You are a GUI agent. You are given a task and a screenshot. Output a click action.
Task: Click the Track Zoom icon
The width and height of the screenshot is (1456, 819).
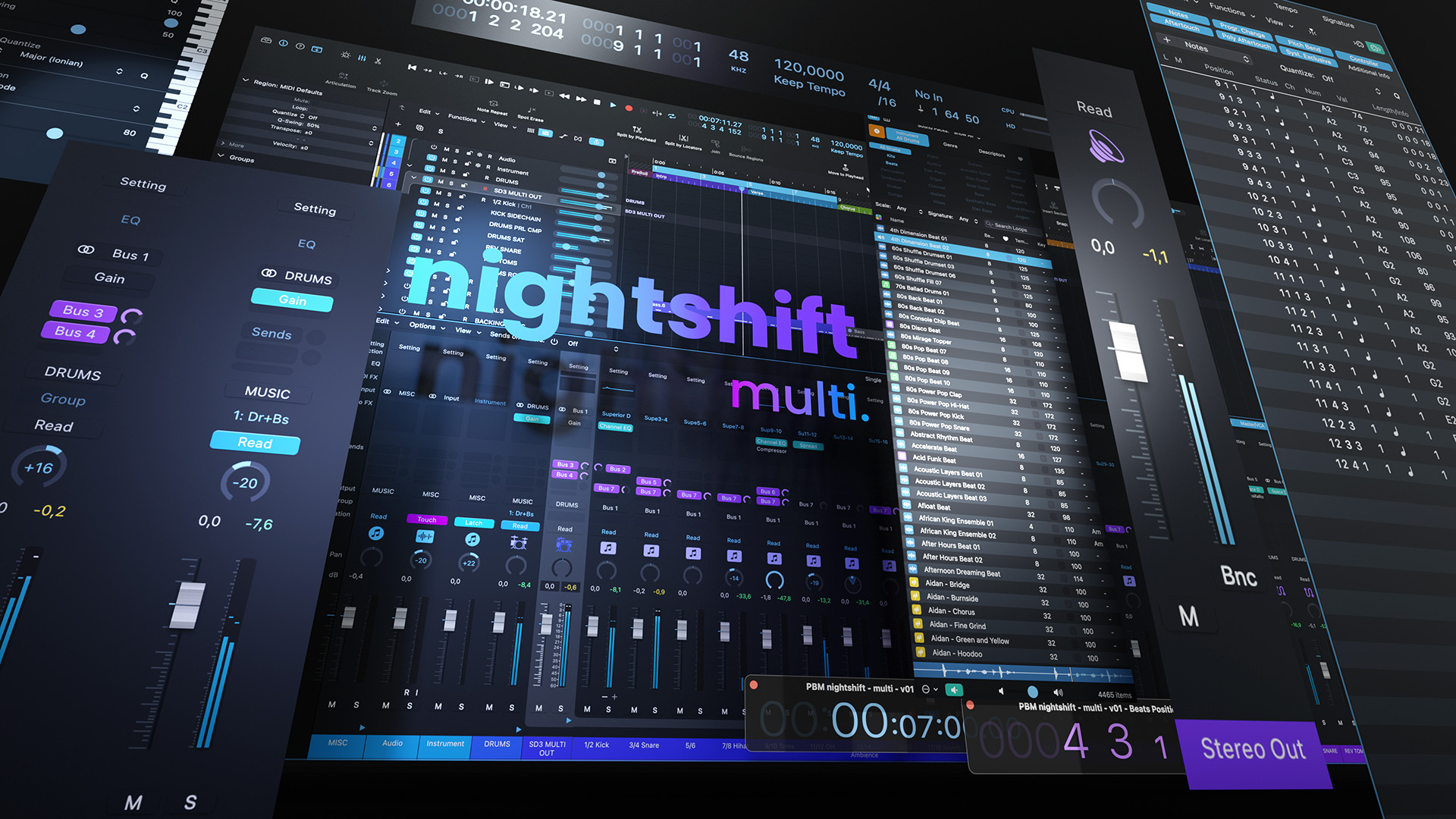click(x=384, y=83)
